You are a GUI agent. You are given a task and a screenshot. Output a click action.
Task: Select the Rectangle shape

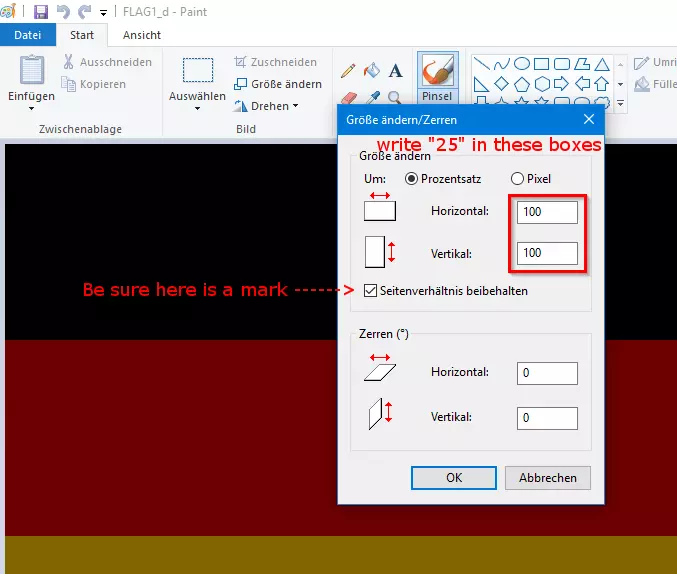[x=541, y=64]
